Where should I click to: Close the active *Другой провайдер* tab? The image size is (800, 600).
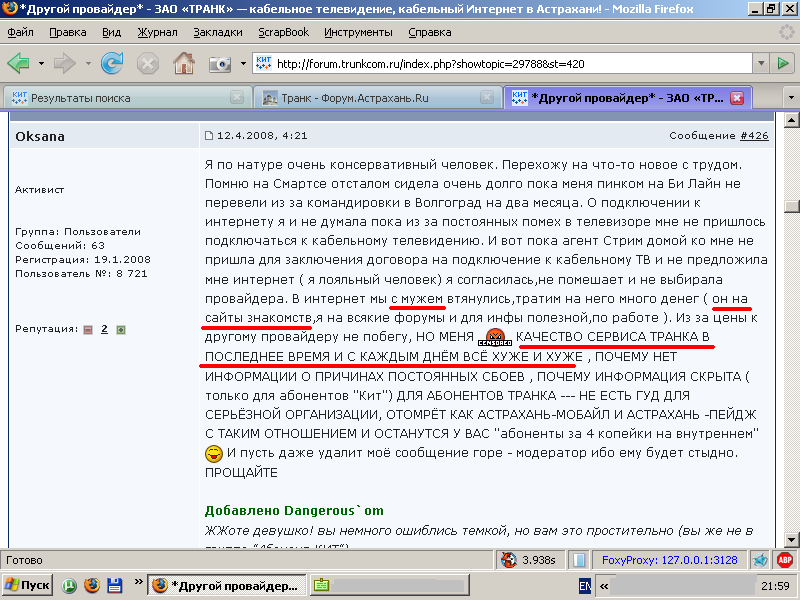point(737,97)
